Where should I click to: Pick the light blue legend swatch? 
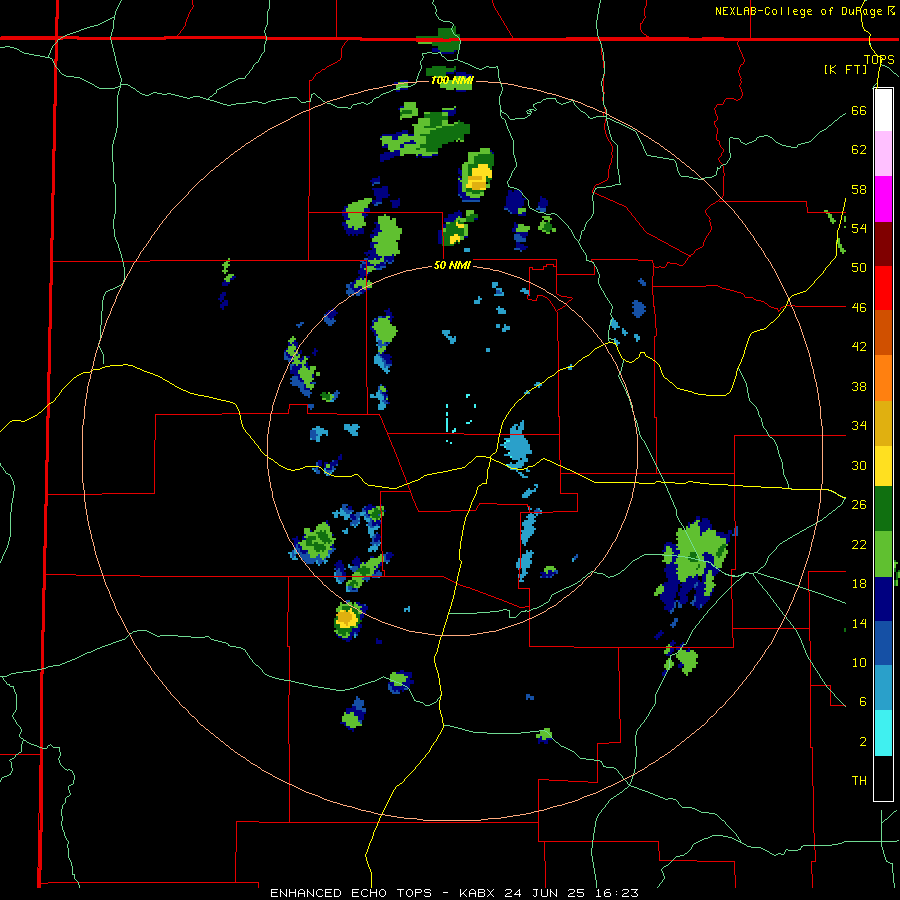pos(883,688)
